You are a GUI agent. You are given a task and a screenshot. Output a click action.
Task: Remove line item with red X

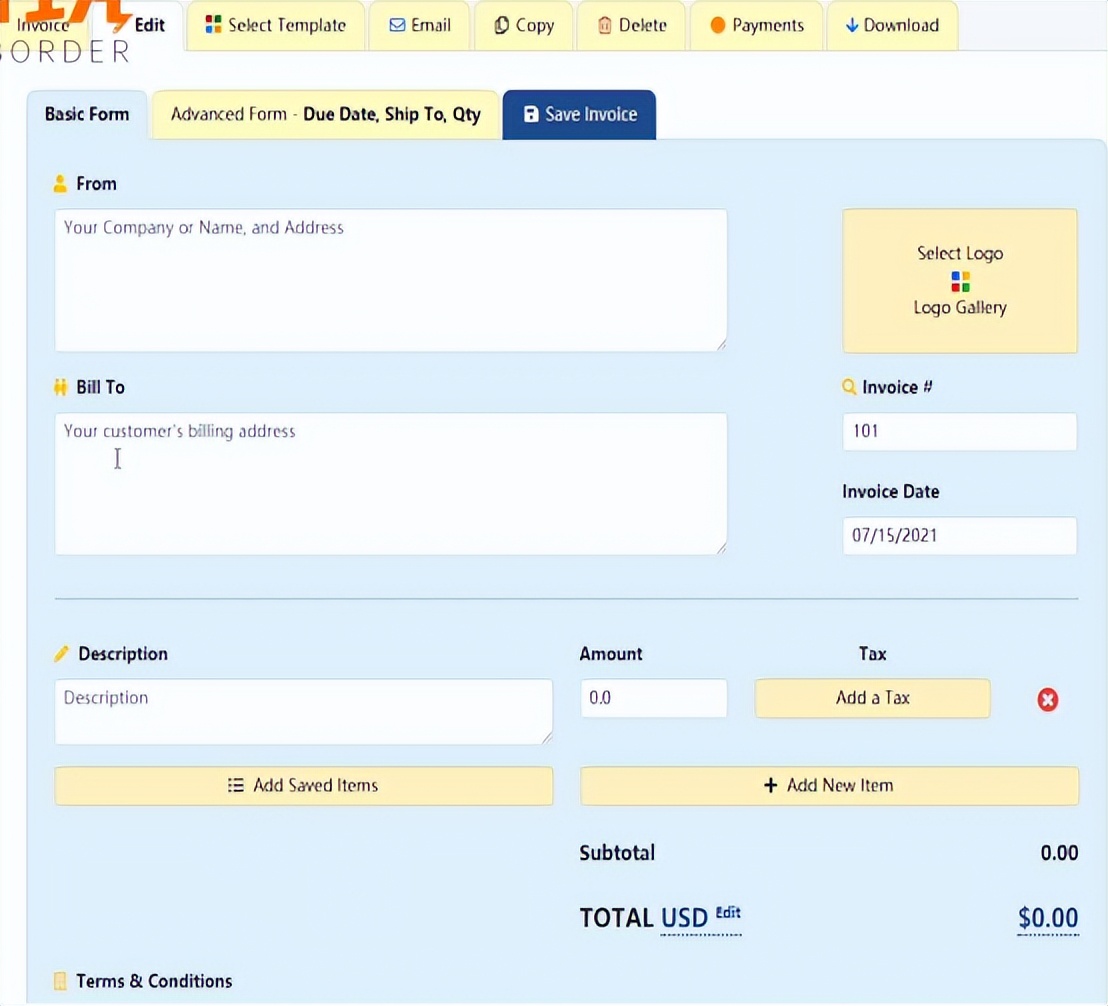[x=1047, y=699]
